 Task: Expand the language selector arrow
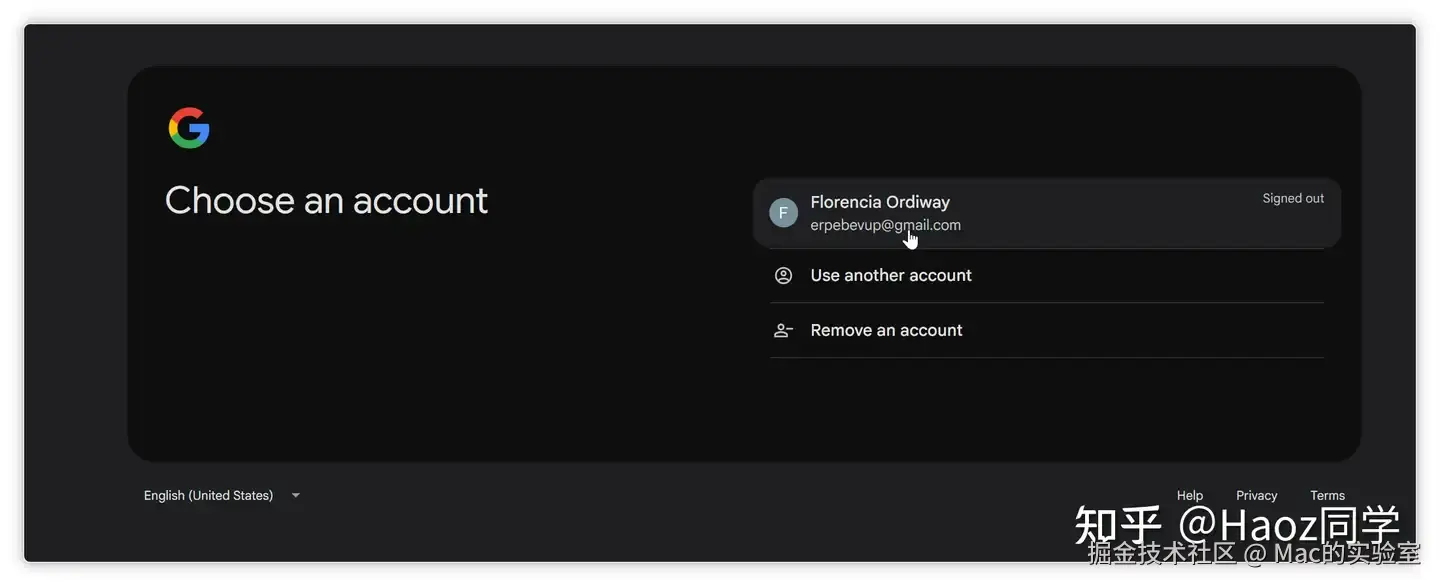295,495
